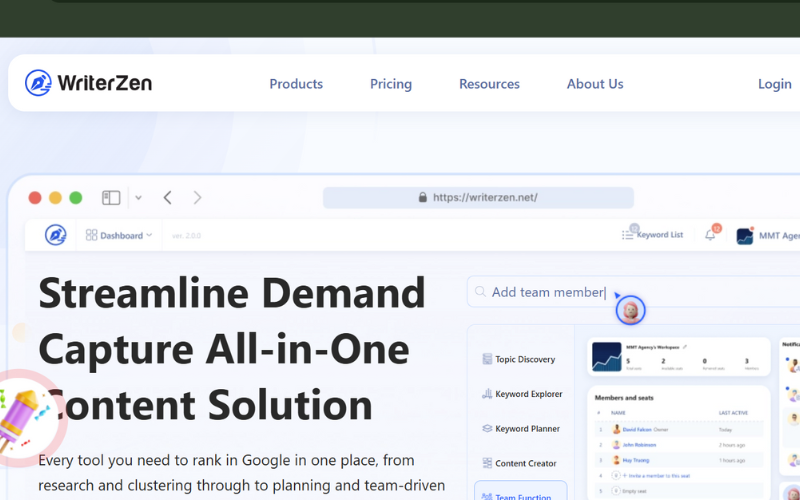Image resolution: width=800 pixels, height=500 pixels.
Task: Open the Dashboard dropdown
Action: coord(119,235)
